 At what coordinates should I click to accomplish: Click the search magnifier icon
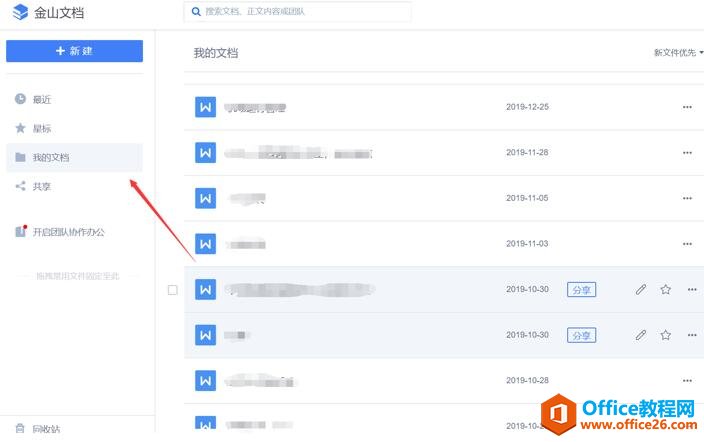tap(196, 12)
